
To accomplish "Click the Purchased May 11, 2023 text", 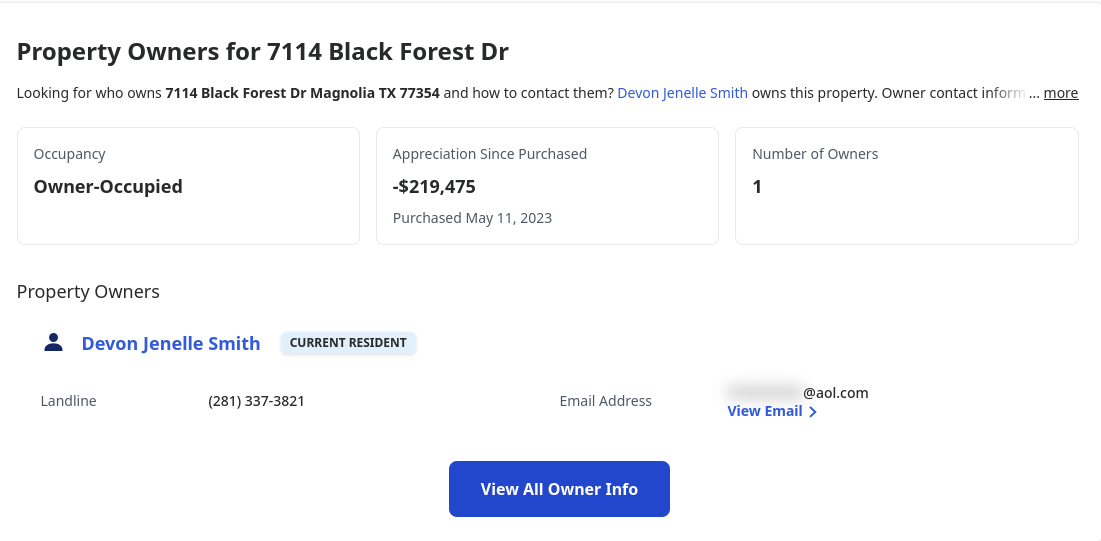I will [x=472, y=218].
